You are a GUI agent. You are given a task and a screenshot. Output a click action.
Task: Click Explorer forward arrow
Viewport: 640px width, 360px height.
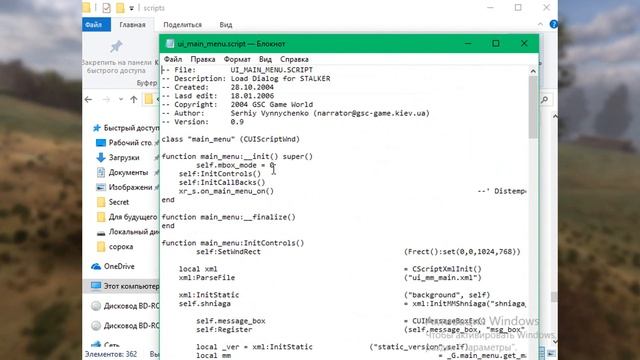pyautogui.click(x=106, y=99)
